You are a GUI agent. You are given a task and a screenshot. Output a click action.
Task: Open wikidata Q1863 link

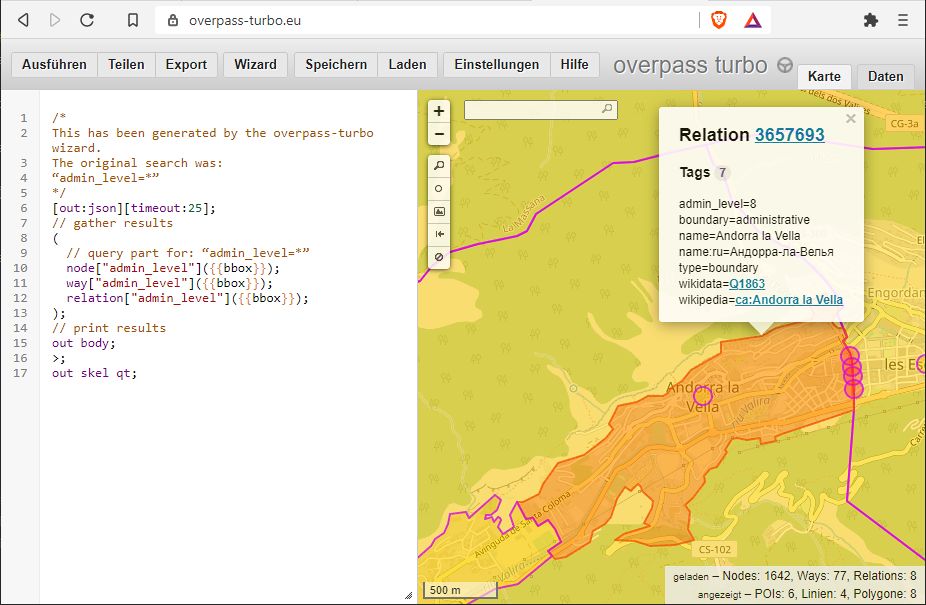point(747,284)
